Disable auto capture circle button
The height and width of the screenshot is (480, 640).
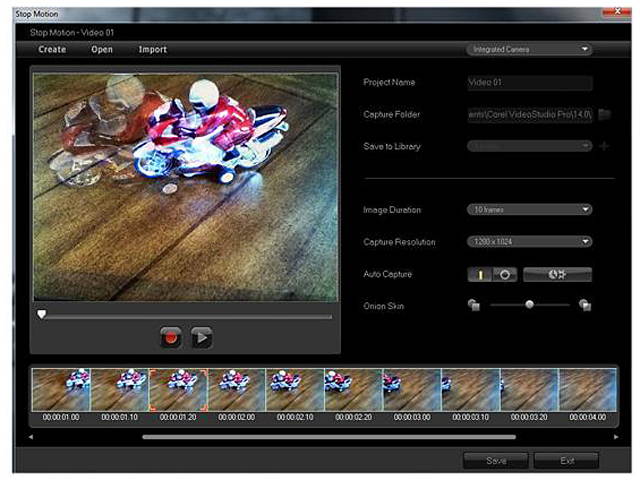(505, 274)
